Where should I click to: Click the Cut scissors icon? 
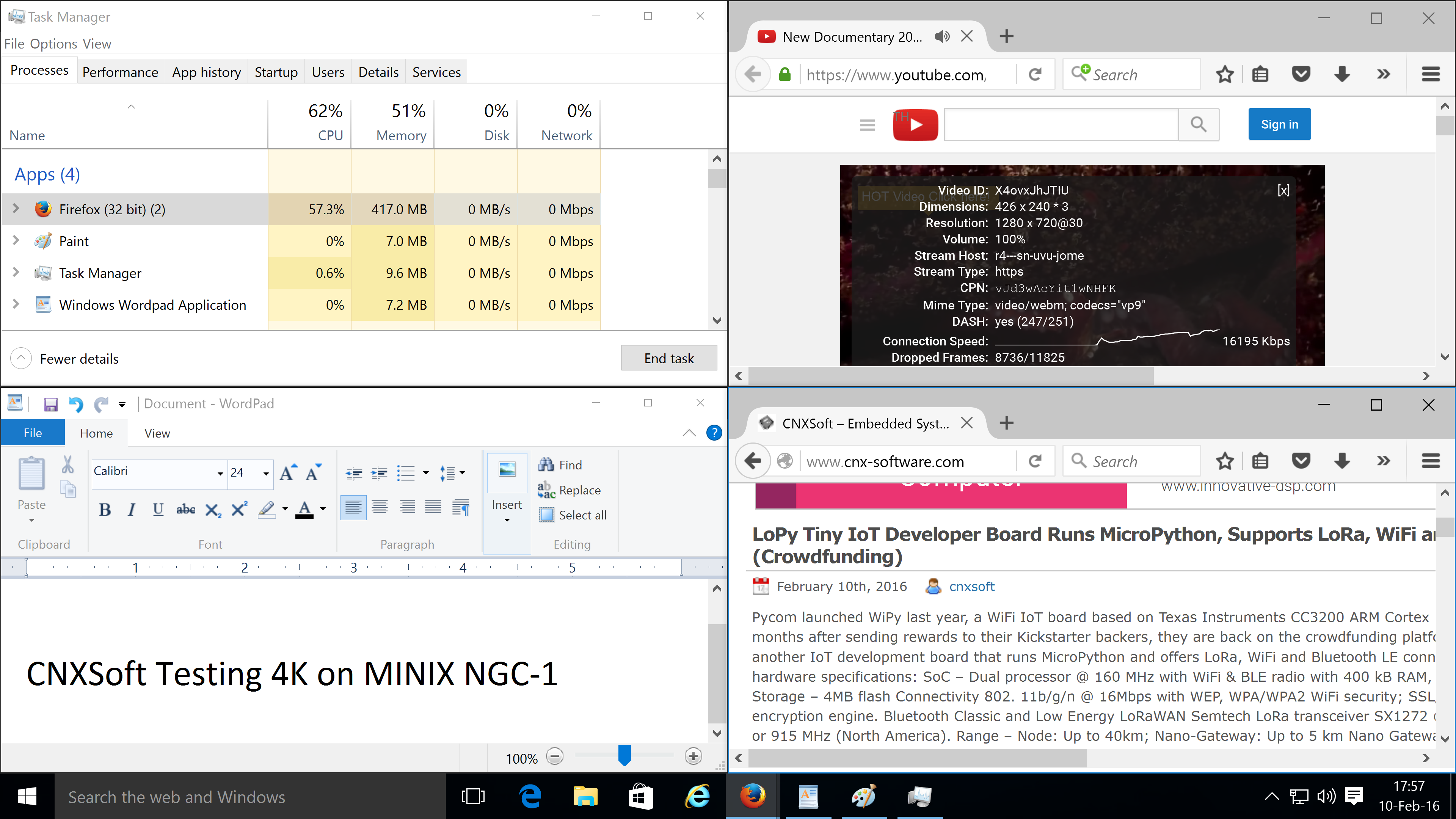tap(68, 465)
